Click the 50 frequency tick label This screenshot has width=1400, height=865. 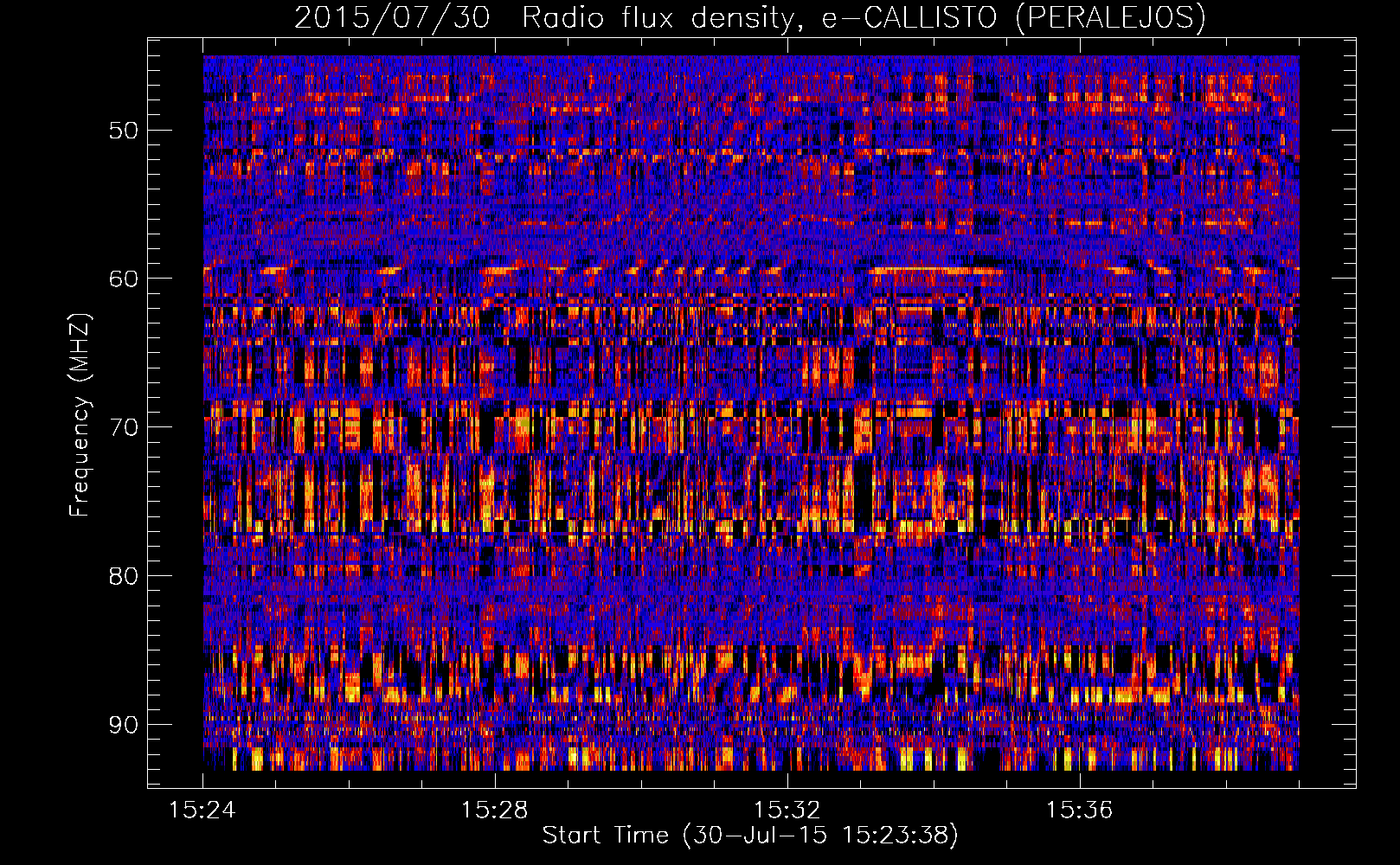pos(123,131)
